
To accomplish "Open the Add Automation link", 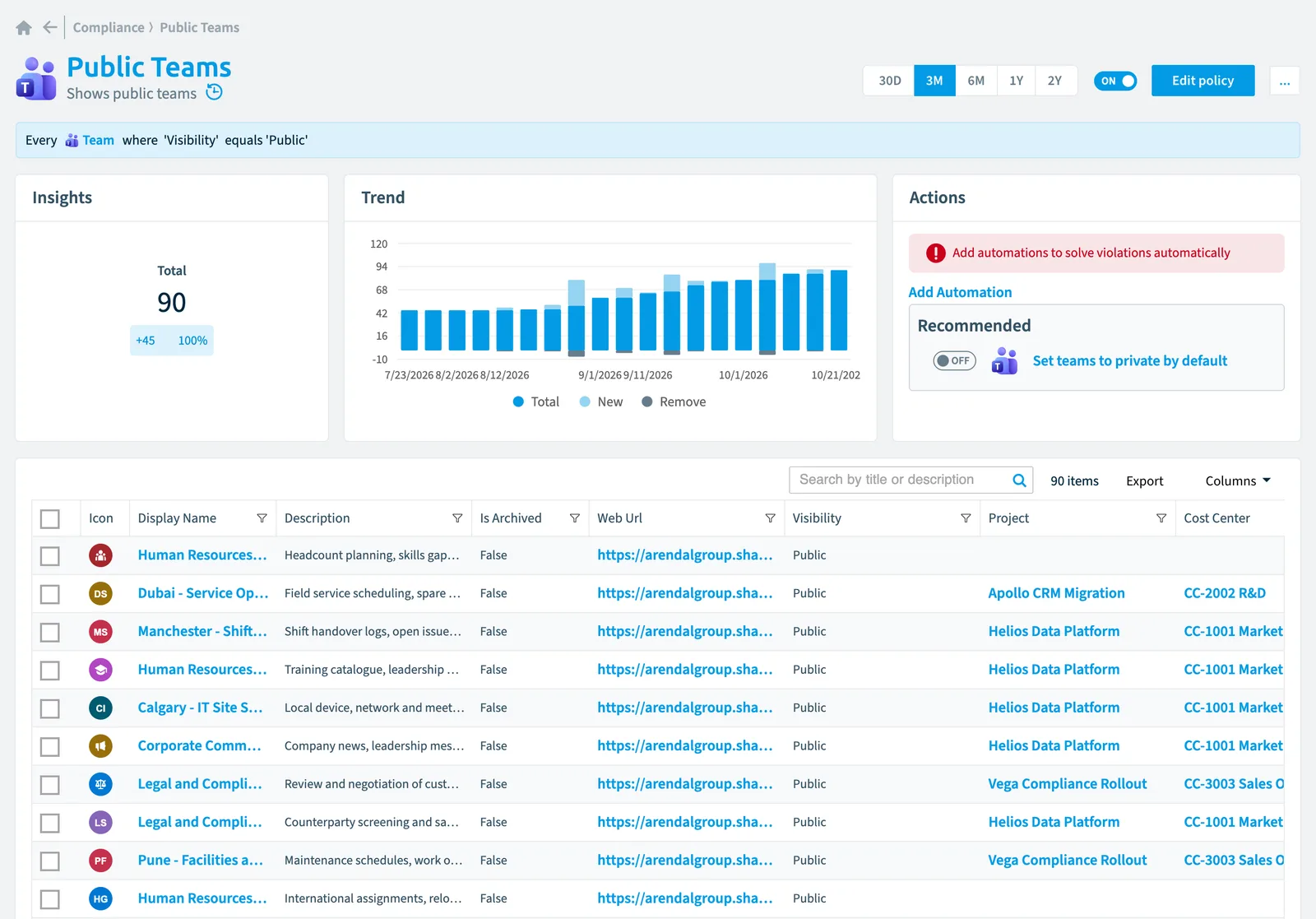I will click(x=960, y=292).
